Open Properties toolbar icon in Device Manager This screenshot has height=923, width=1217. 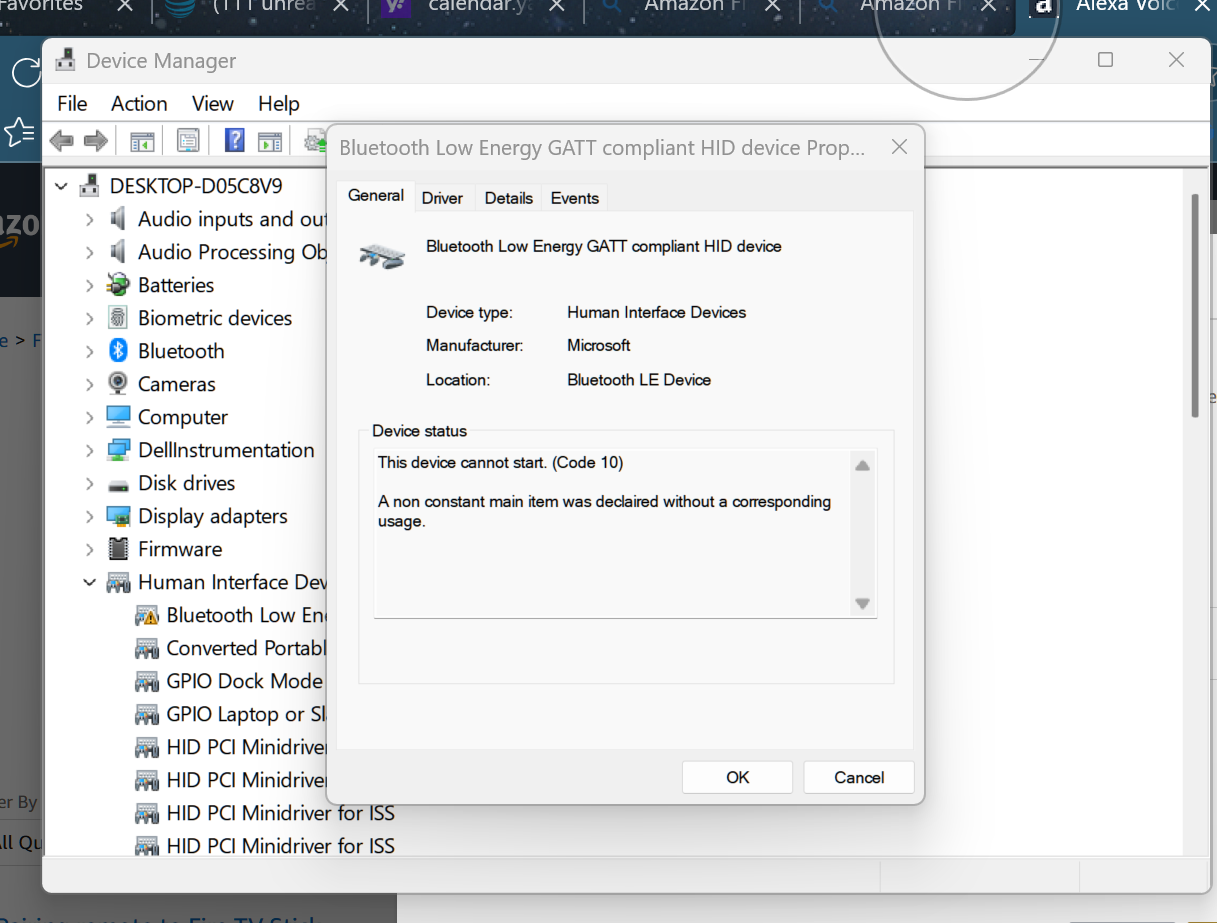click(188, 141)
